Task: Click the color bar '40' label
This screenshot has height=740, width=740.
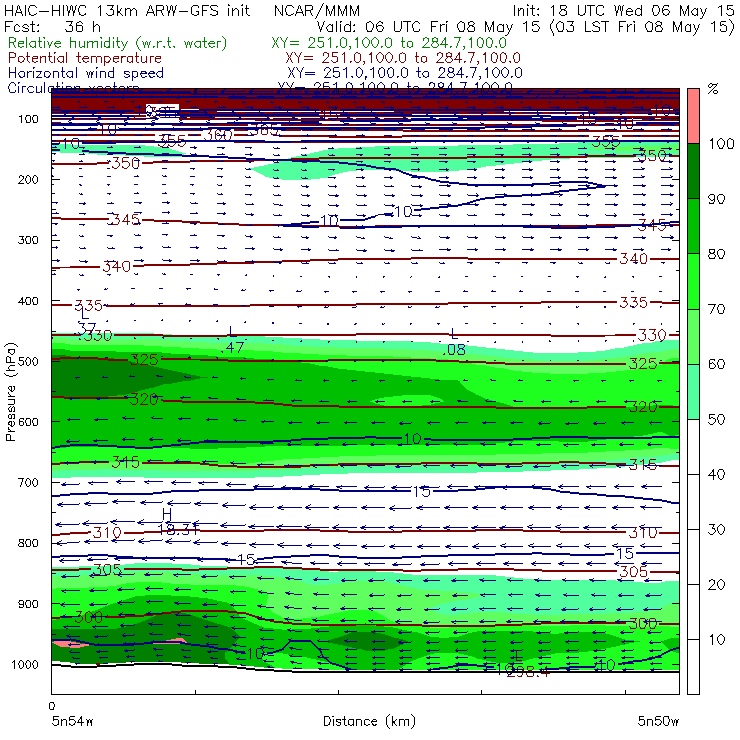Action: click(x=716, y=475)
